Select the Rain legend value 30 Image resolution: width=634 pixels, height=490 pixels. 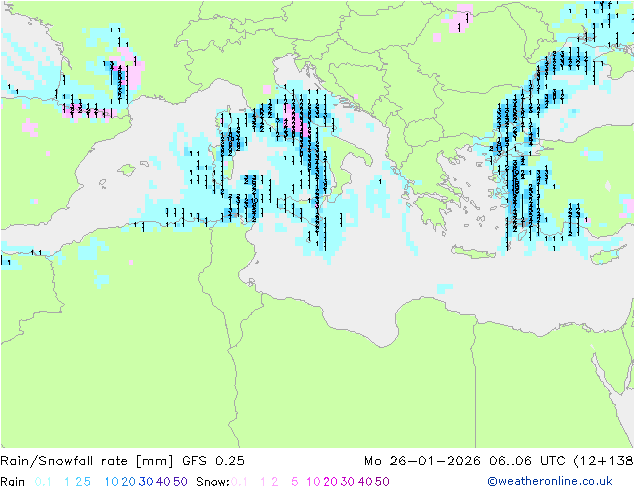(146, 482)
